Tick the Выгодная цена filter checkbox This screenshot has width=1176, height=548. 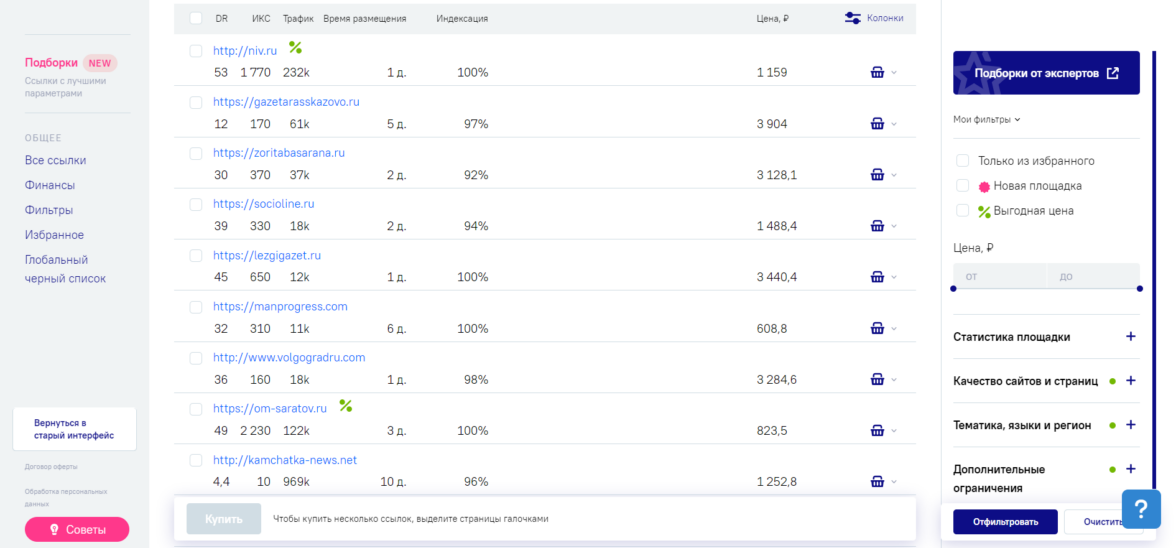(x=963, y=211)
